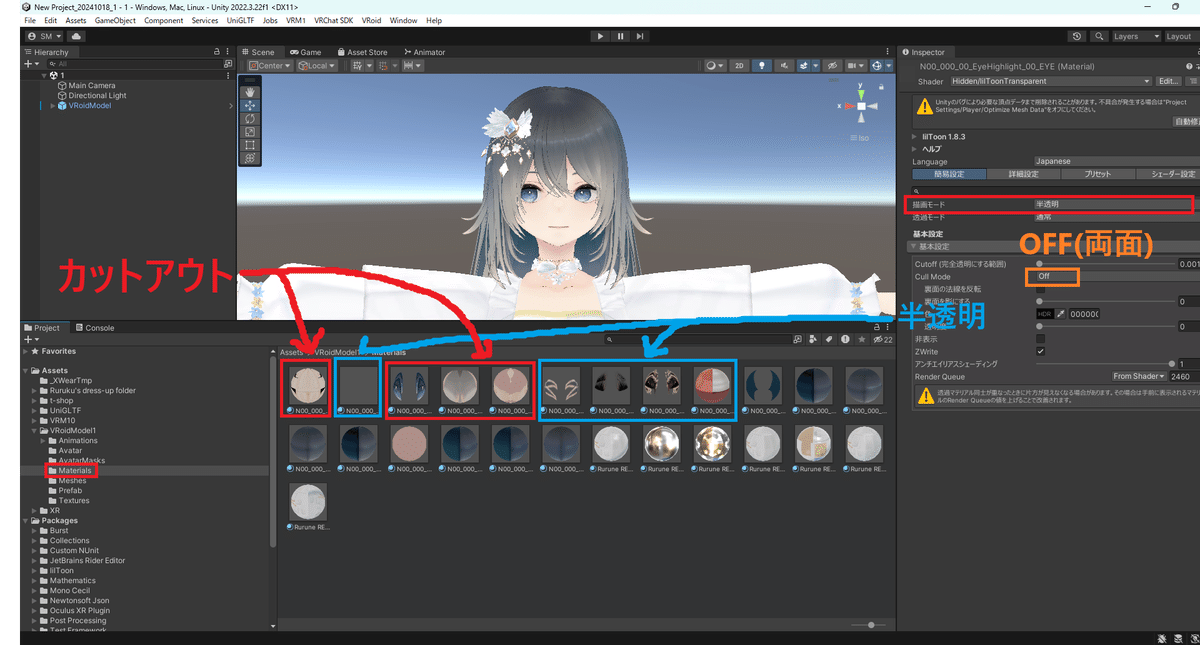
Task: Switch to the Asset Store tab
Action: (x=362, y=52)
